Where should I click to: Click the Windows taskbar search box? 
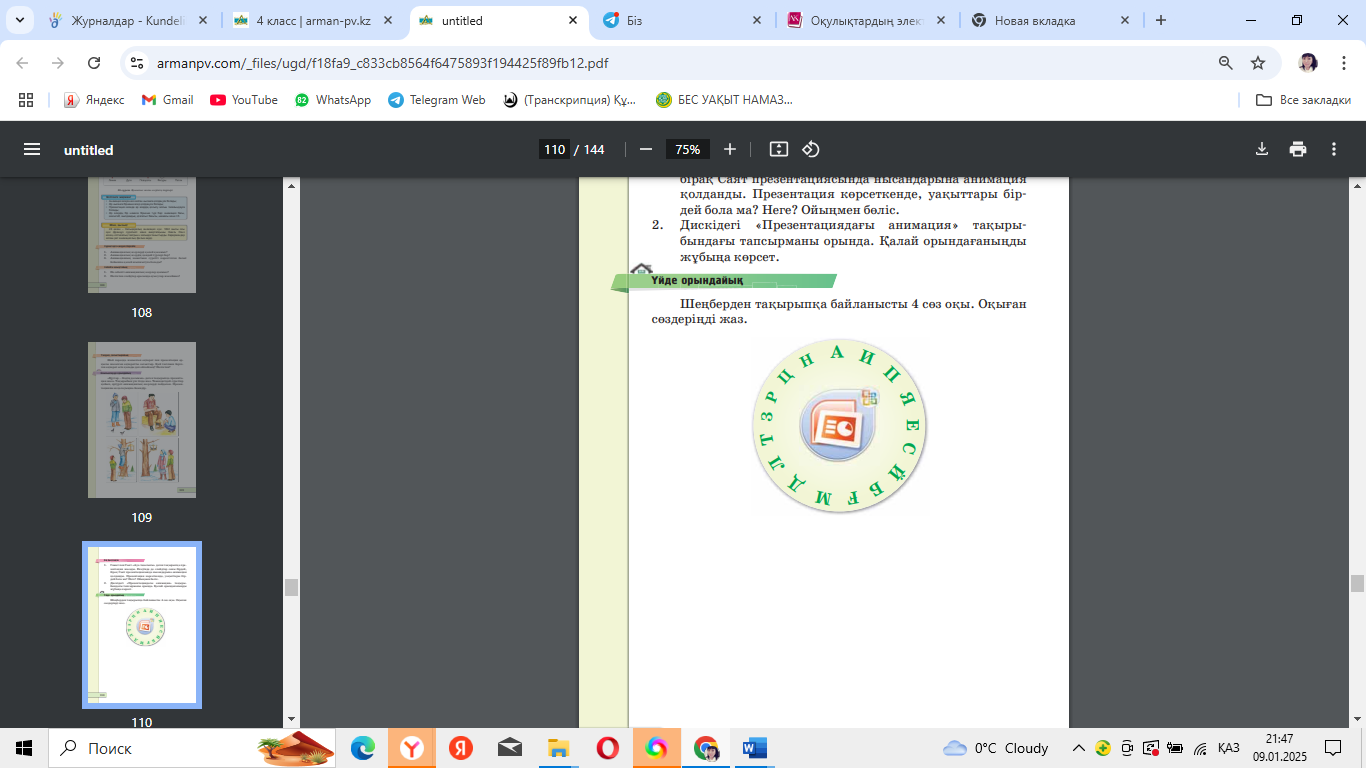pos(194,748)
